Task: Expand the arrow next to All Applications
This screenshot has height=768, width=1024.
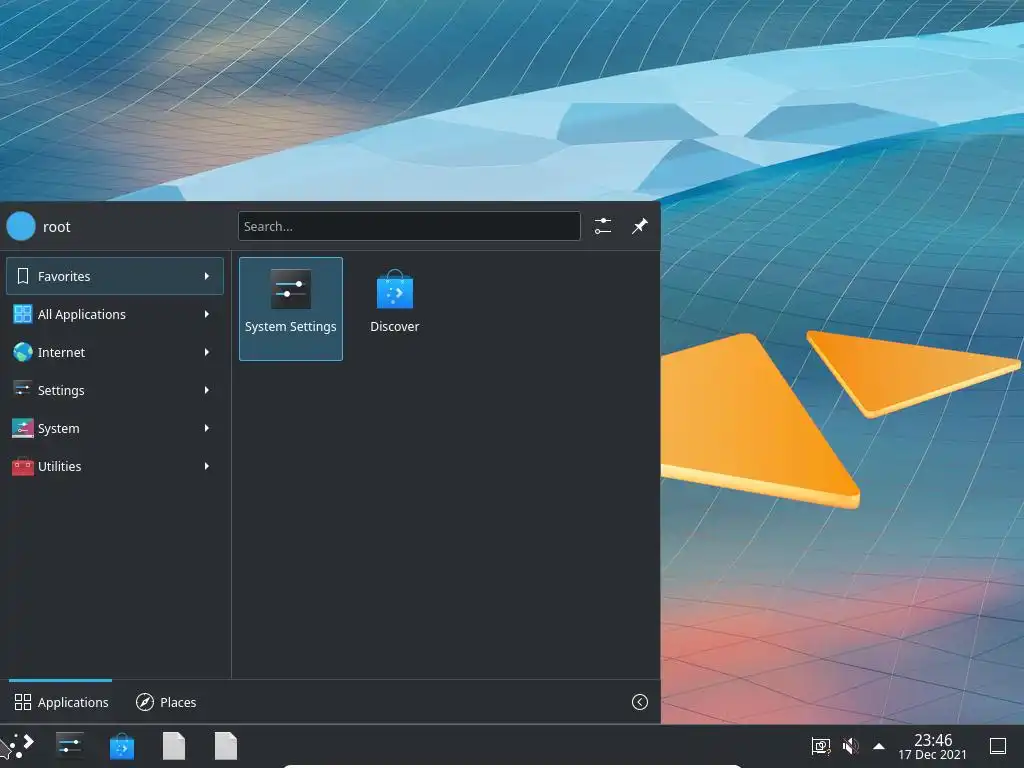Action: (x=206, y=314)
